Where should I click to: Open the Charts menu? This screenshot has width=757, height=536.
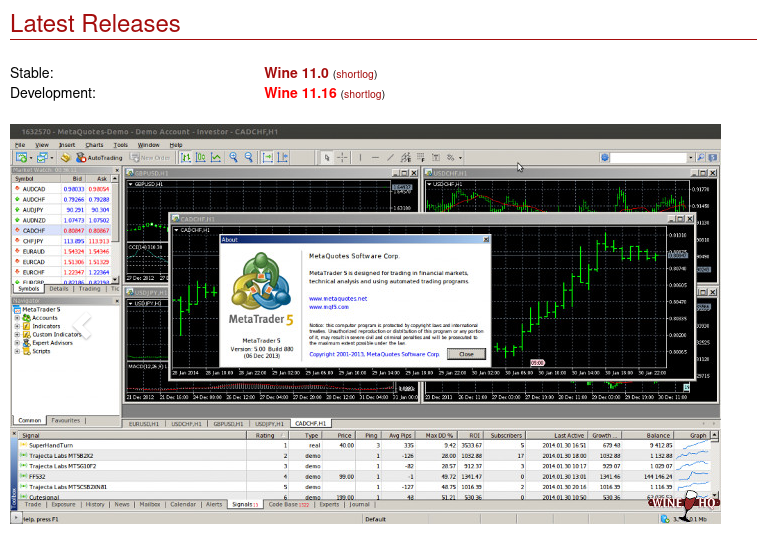click(x=94, y=145)
